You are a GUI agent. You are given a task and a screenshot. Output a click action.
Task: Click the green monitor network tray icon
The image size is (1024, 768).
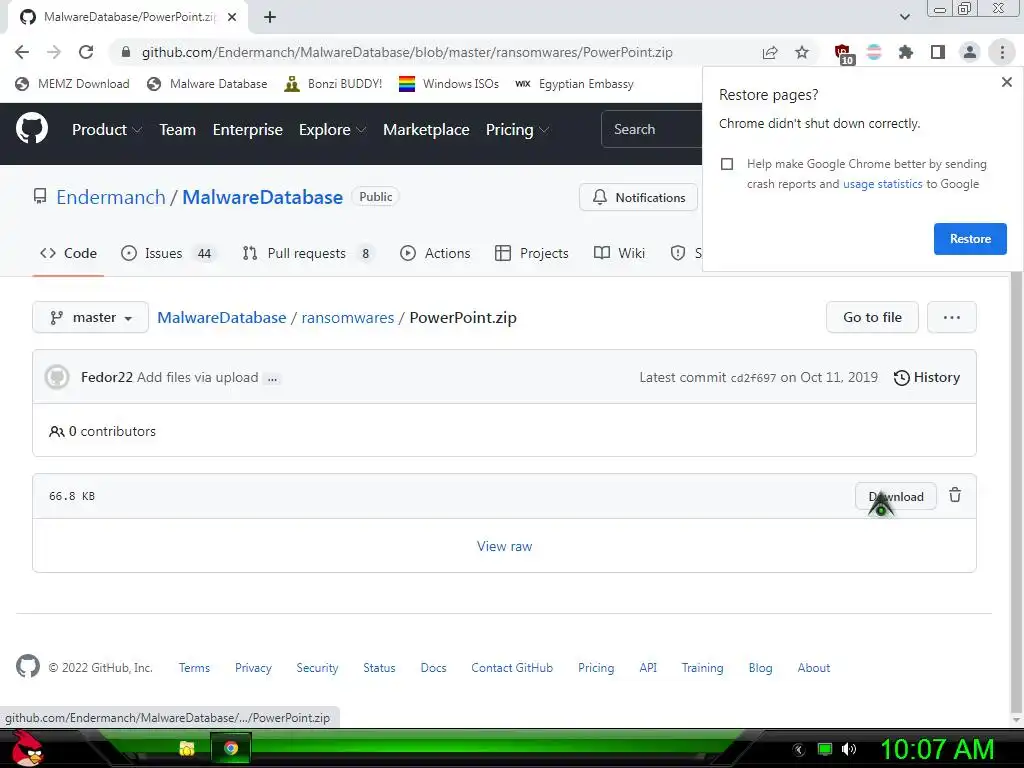tap(825, 749)
